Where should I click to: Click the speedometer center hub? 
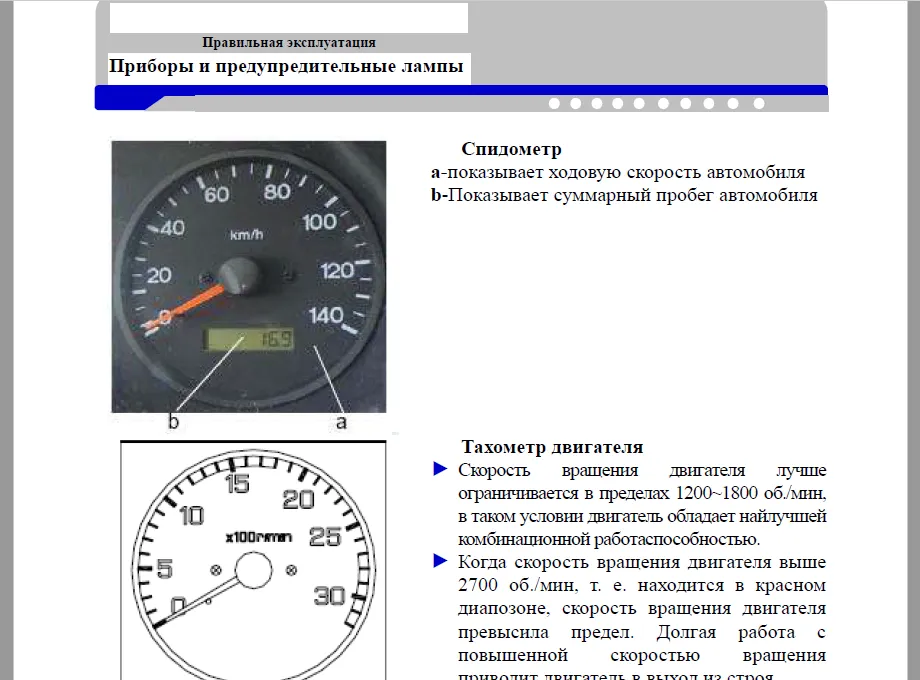[x=240, y=274]
